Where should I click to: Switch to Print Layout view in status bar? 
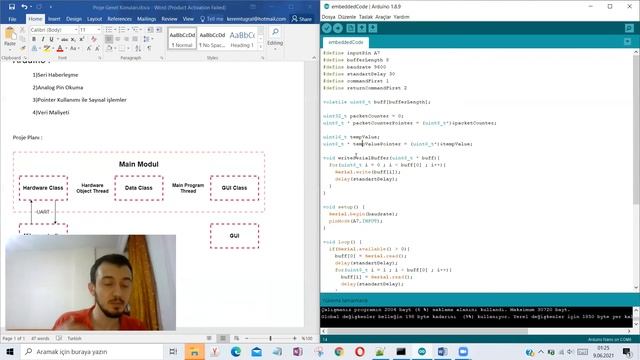click(223, 338)
